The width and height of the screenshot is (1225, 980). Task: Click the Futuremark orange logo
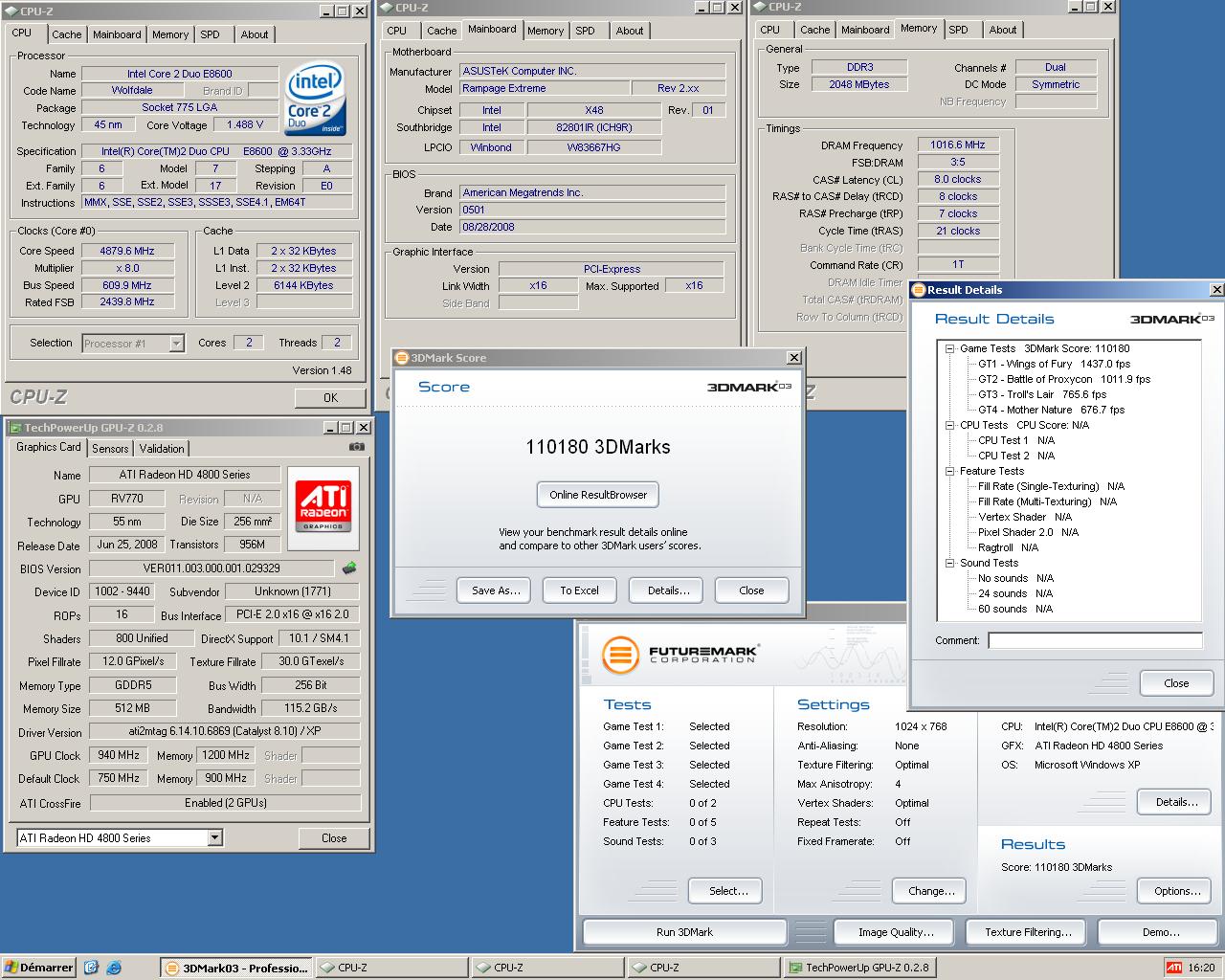coord(620,657)
